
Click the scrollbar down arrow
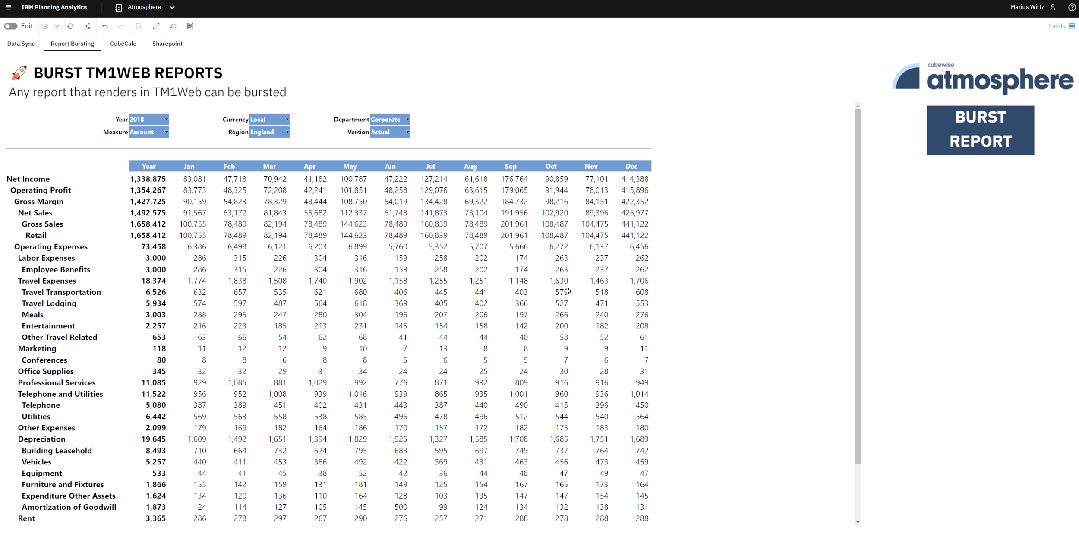pos(857,522)
